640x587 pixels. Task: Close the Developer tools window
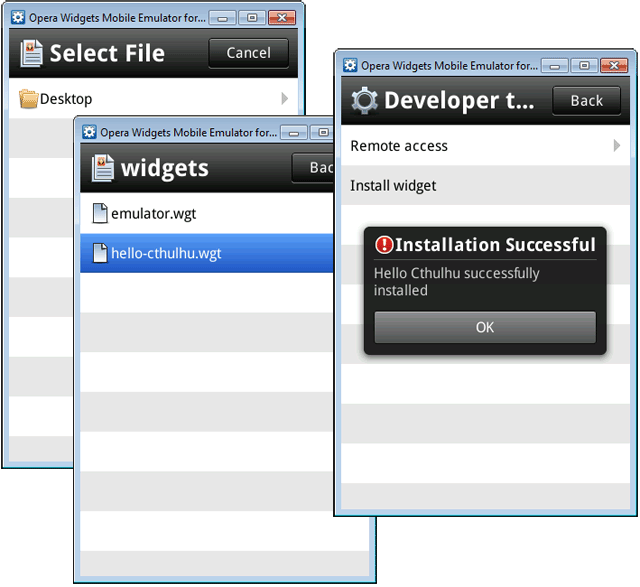[614, 65]
